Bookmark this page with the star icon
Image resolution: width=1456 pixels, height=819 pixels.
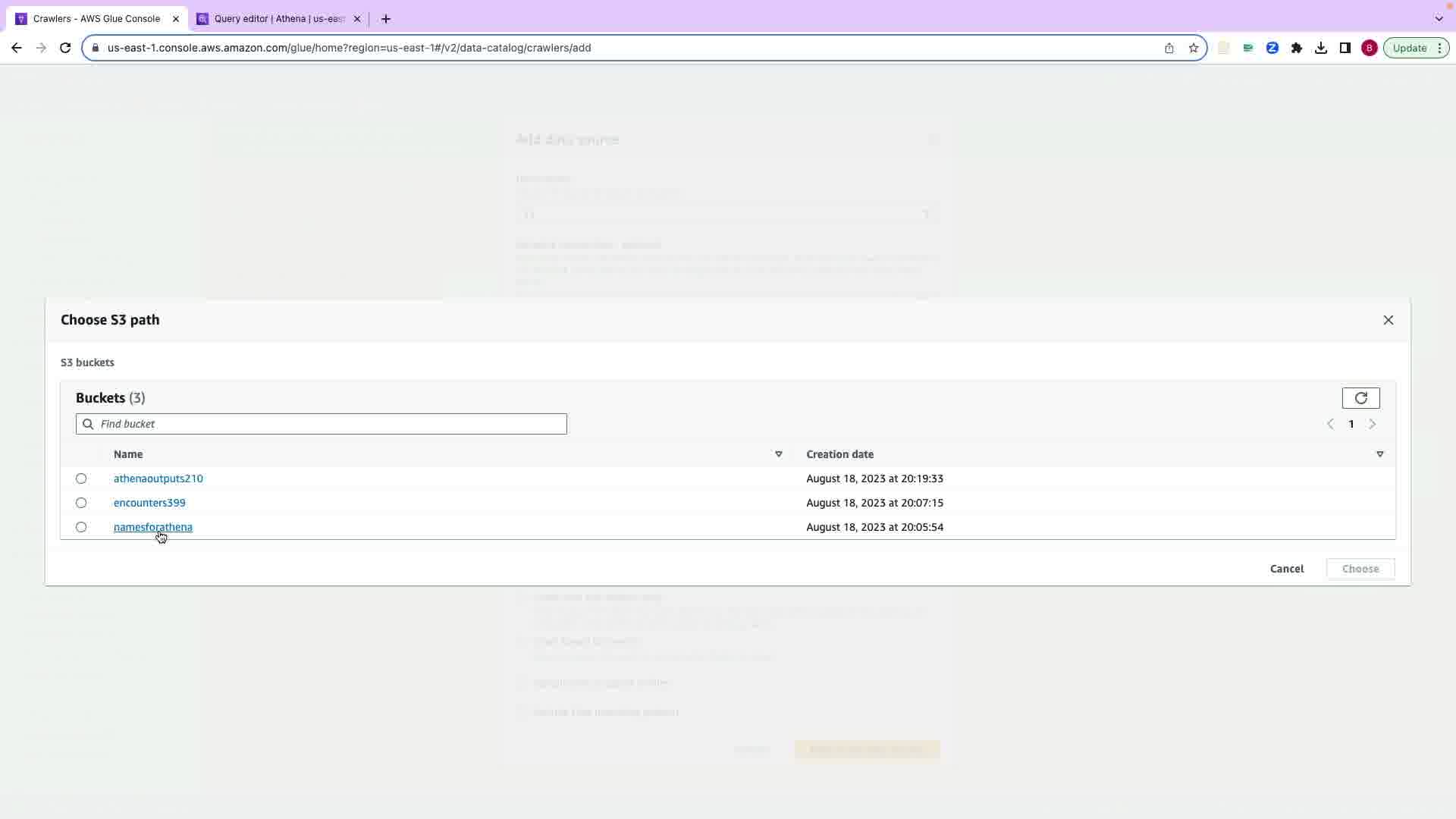pyautogui.click(x=1193, y=48)
